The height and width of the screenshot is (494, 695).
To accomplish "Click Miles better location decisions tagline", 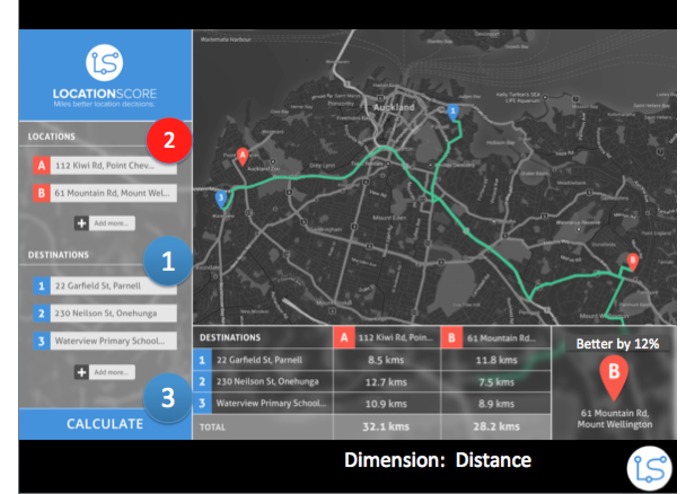I will click(x=104, y=104).
